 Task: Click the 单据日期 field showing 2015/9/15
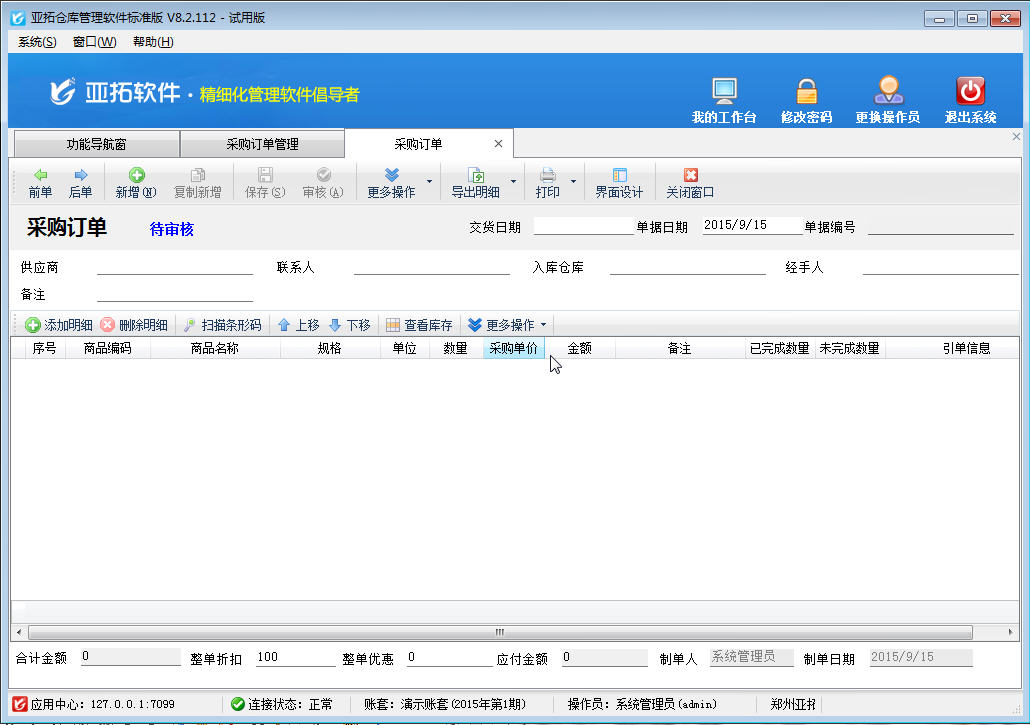(752, 225)
